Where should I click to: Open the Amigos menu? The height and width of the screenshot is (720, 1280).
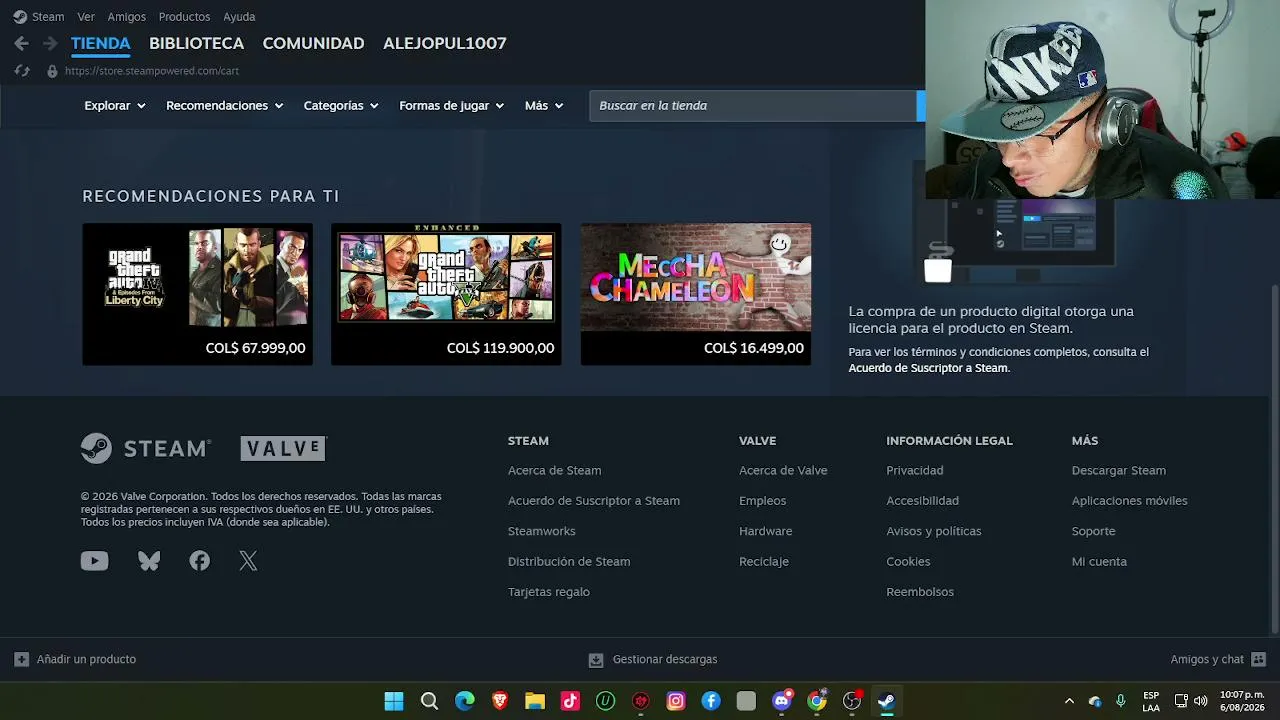[x=127, y=17]
